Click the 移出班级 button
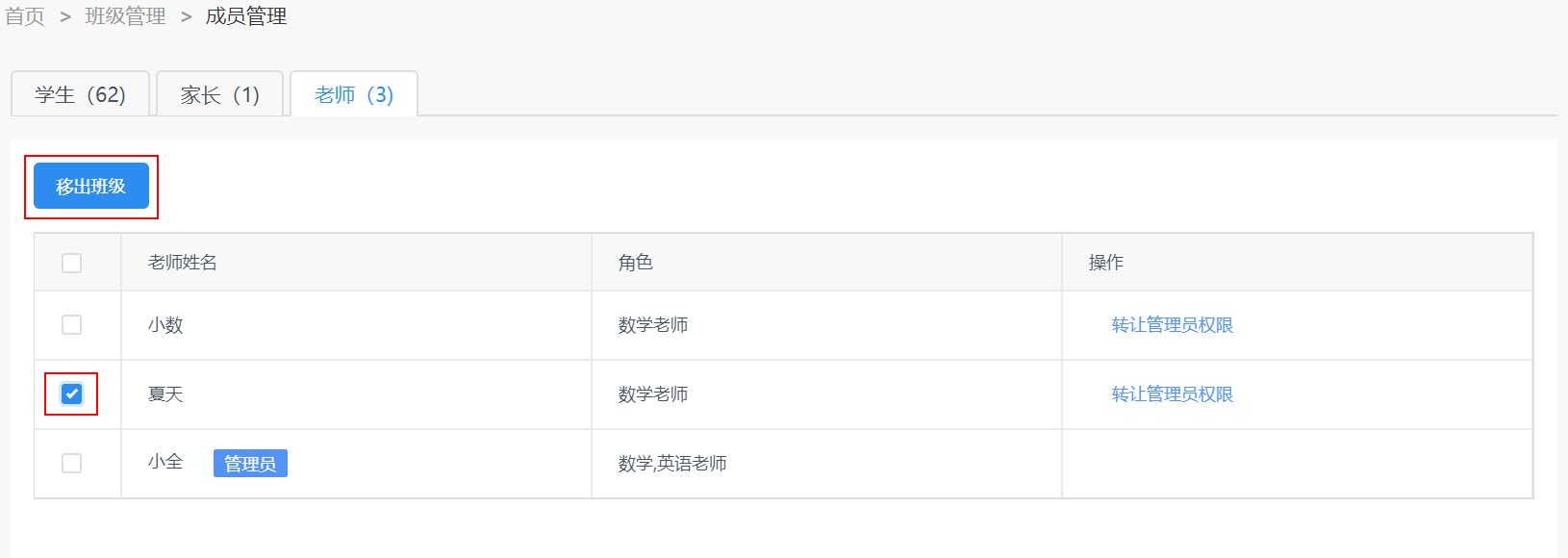 91,186
